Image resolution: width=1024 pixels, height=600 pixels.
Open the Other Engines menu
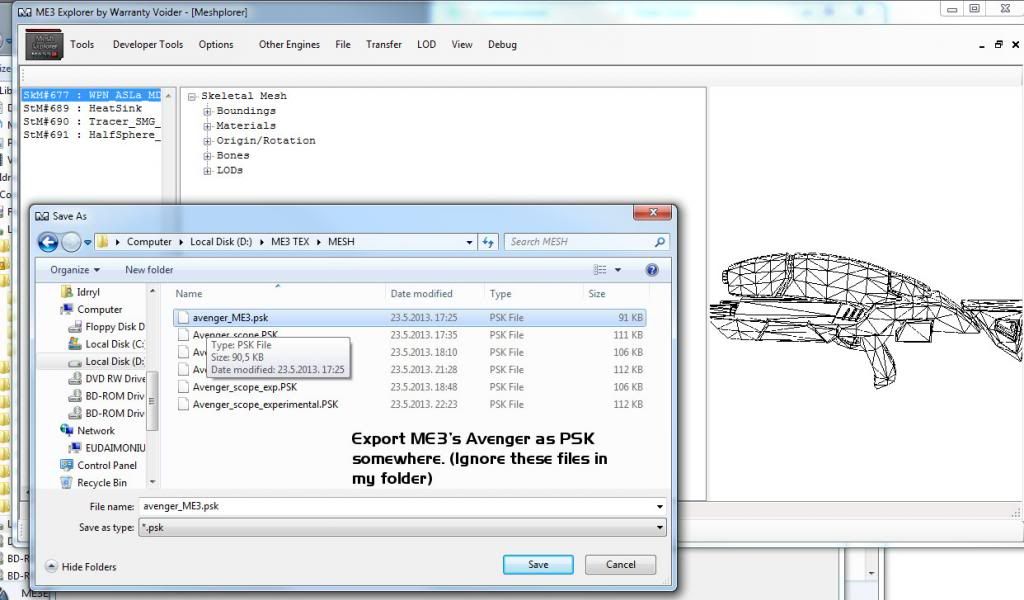pyautogui.click(x=289, y=44)
